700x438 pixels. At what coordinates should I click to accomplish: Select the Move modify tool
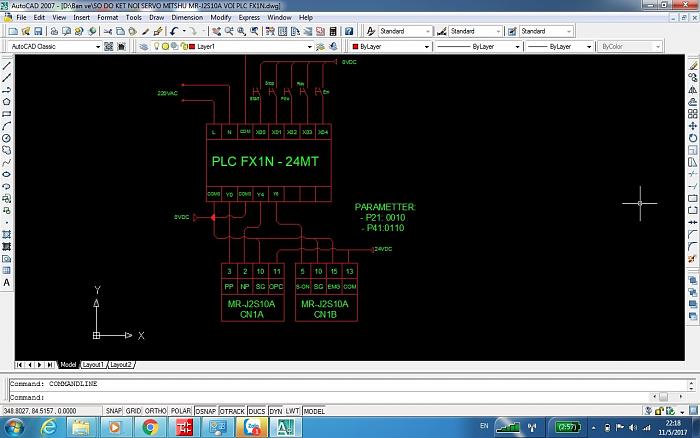tap(692, 126)
